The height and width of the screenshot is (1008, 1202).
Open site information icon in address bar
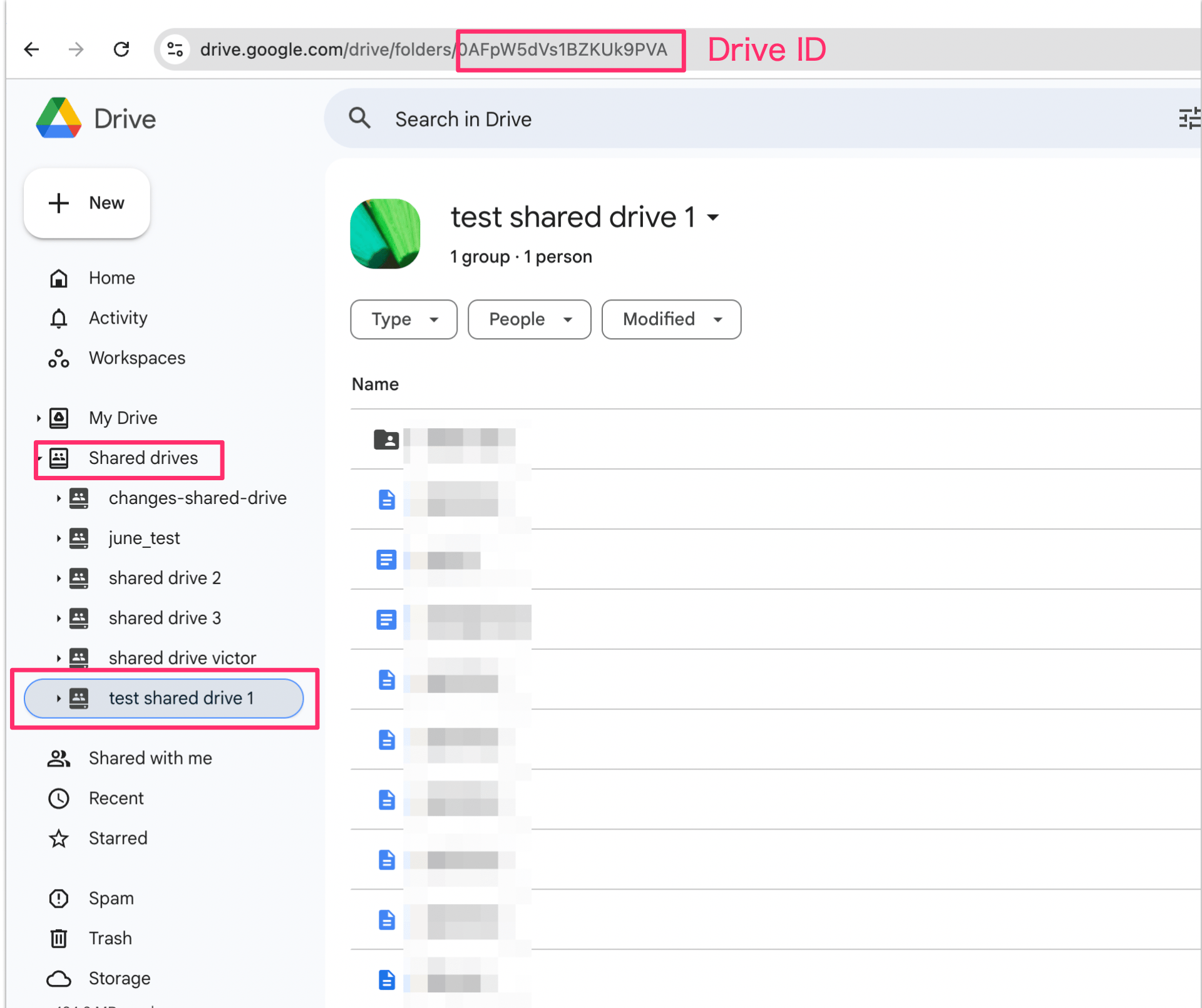tap(175, 49)
